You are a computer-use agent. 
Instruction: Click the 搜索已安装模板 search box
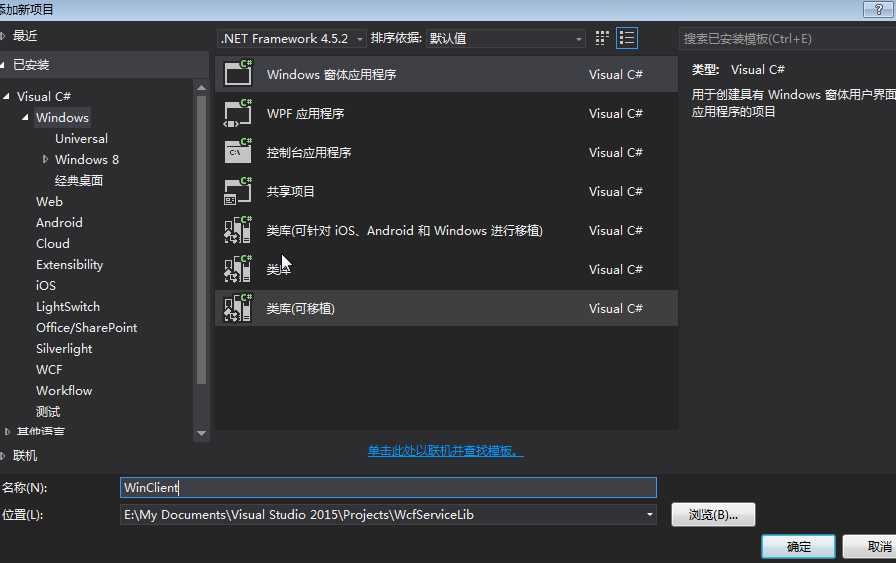click(x=787, y=38)
